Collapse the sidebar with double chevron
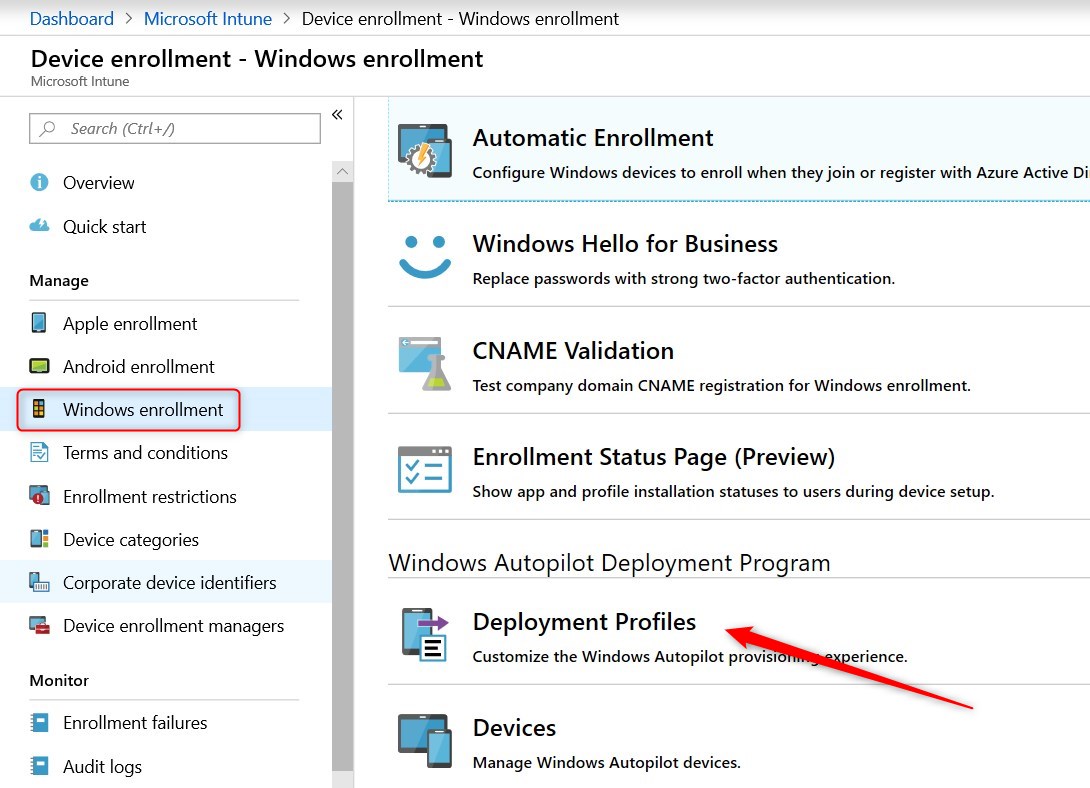 (337, 115)
